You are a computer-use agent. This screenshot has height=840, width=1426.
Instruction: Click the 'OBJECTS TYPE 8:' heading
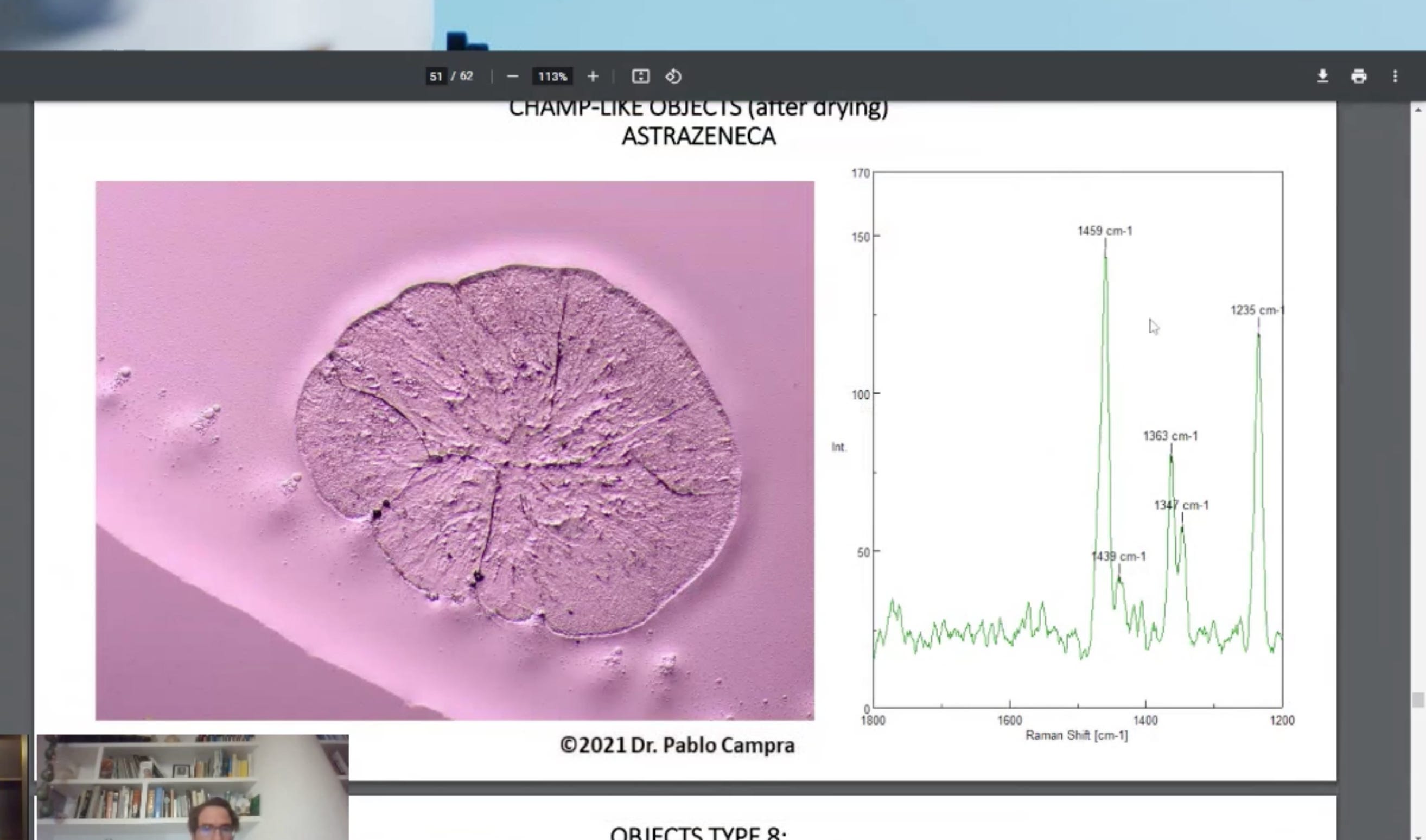tap(699, 832)
